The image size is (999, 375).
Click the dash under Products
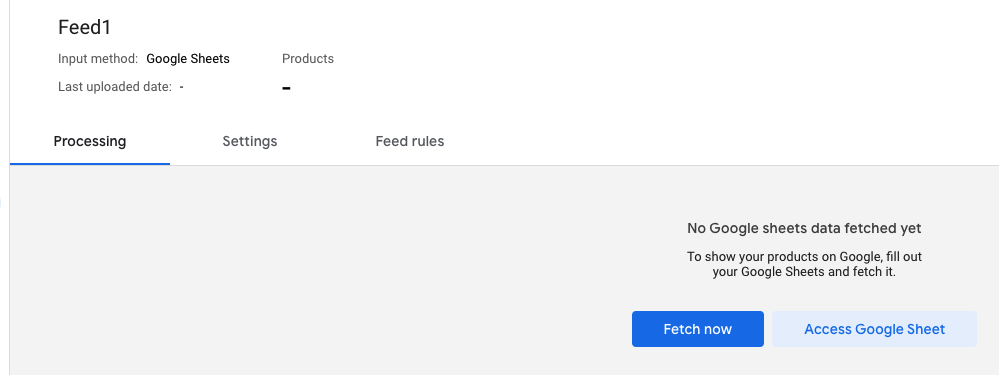[287, 88]
